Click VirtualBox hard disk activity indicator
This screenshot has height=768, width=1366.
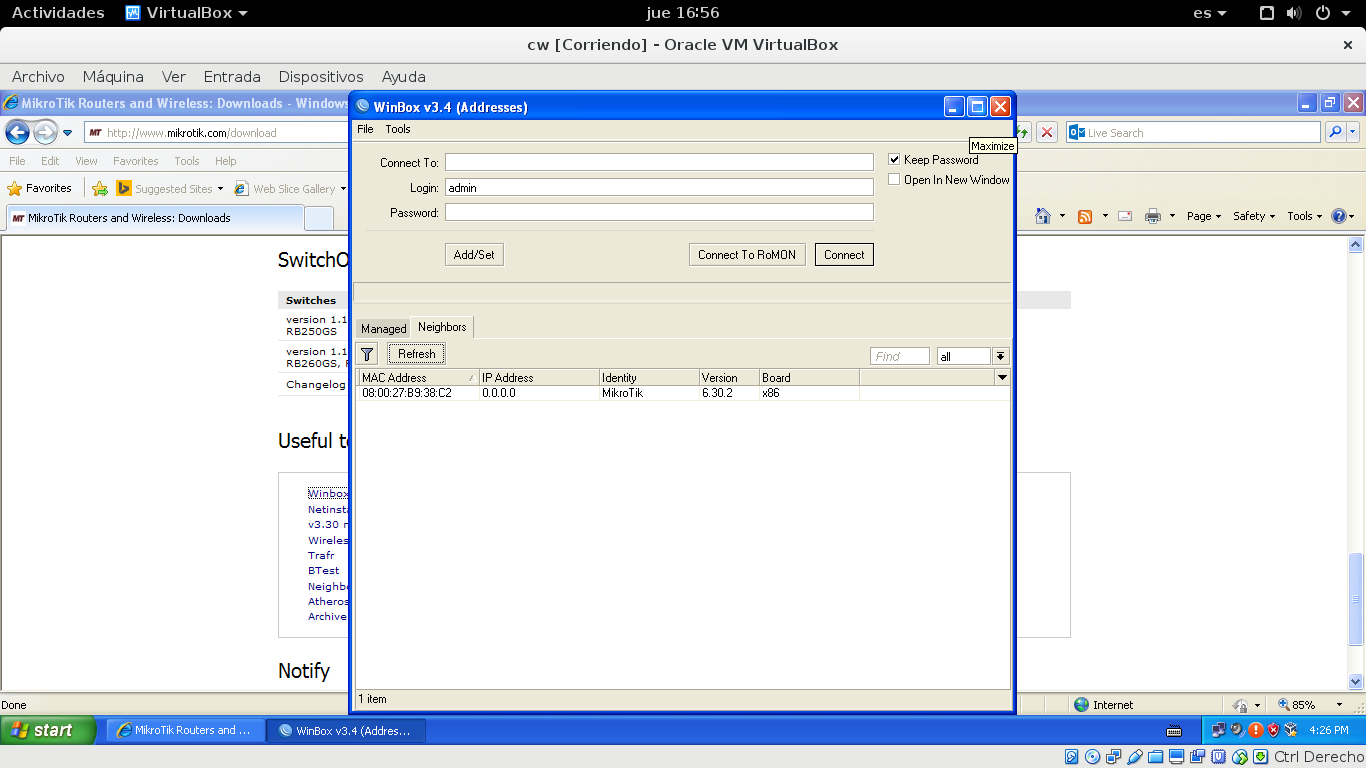(1072, 757)
